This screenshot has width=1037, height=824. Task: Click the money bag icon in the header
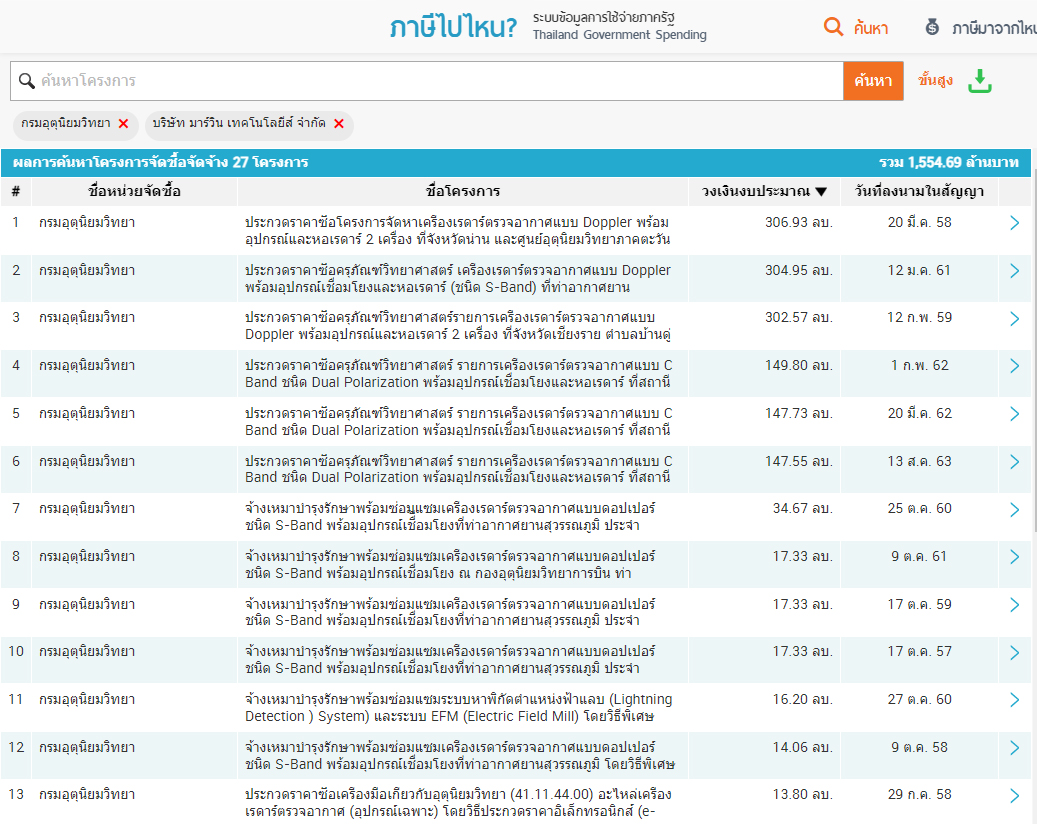tap(932, 27)
